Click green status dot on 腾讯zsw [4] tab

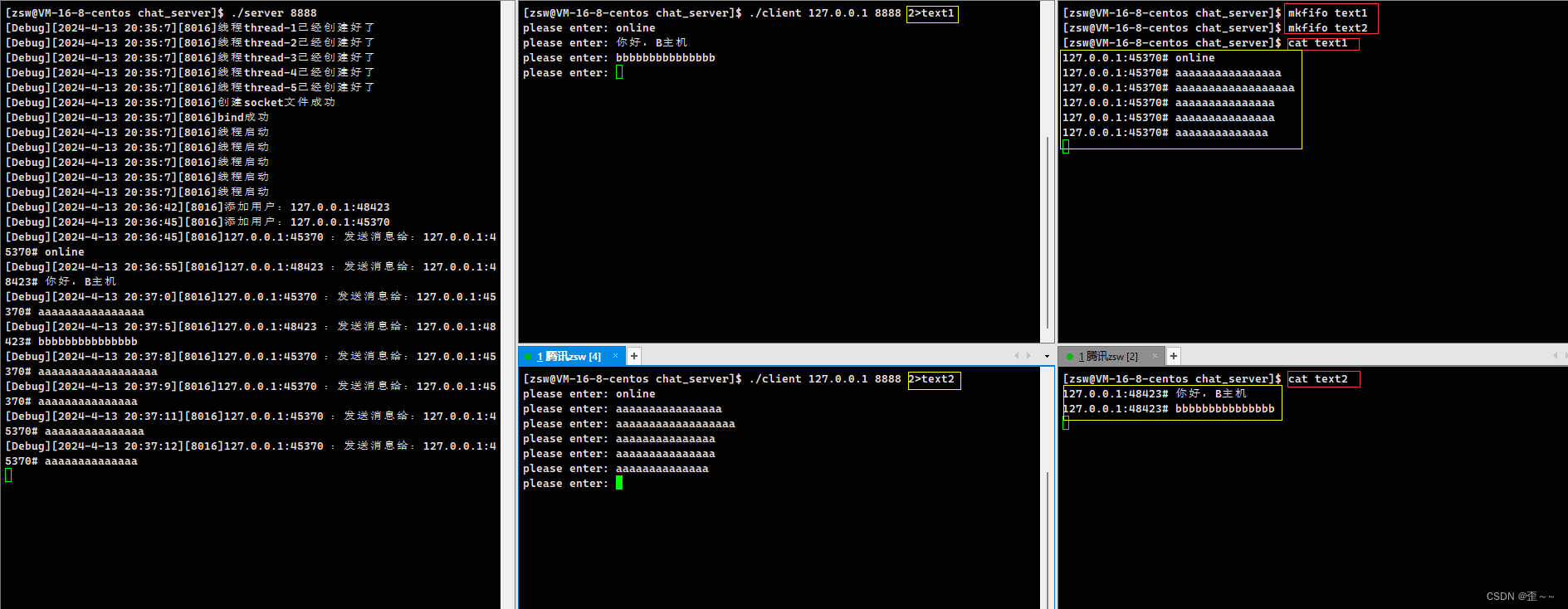(x=528, y=357)
